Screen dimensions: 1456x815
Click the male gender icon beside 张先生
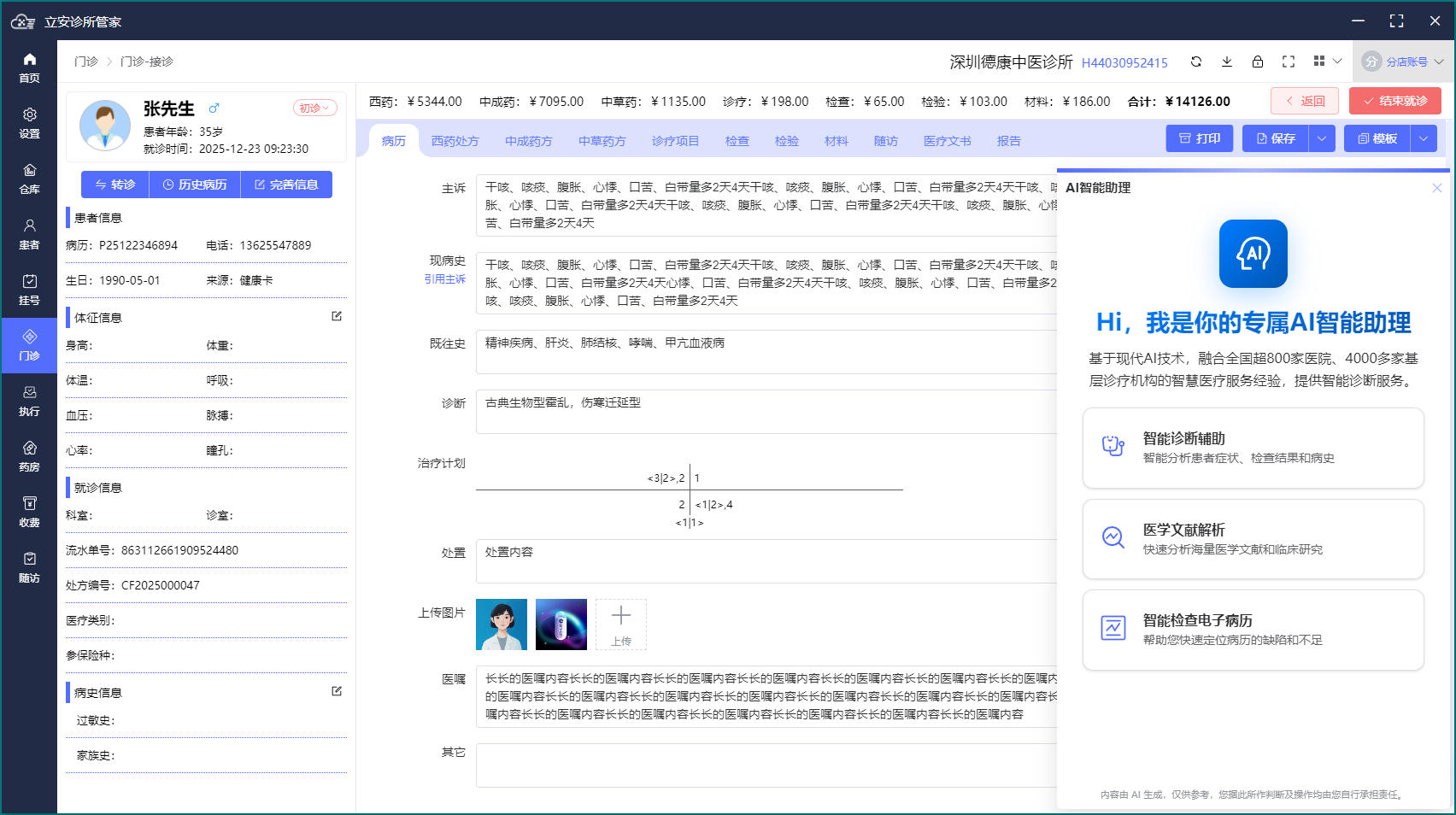point(214,108)
